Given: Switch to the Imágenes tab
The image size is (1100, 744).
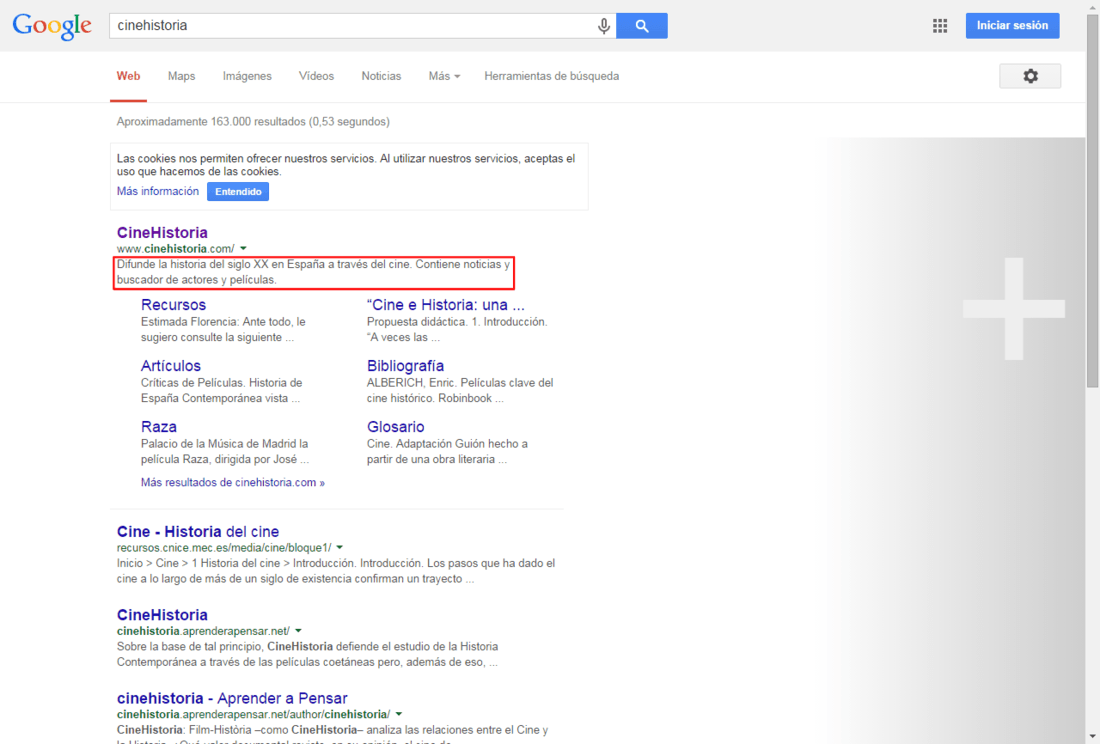Looking at the screenshot, I should click(247, 76).
